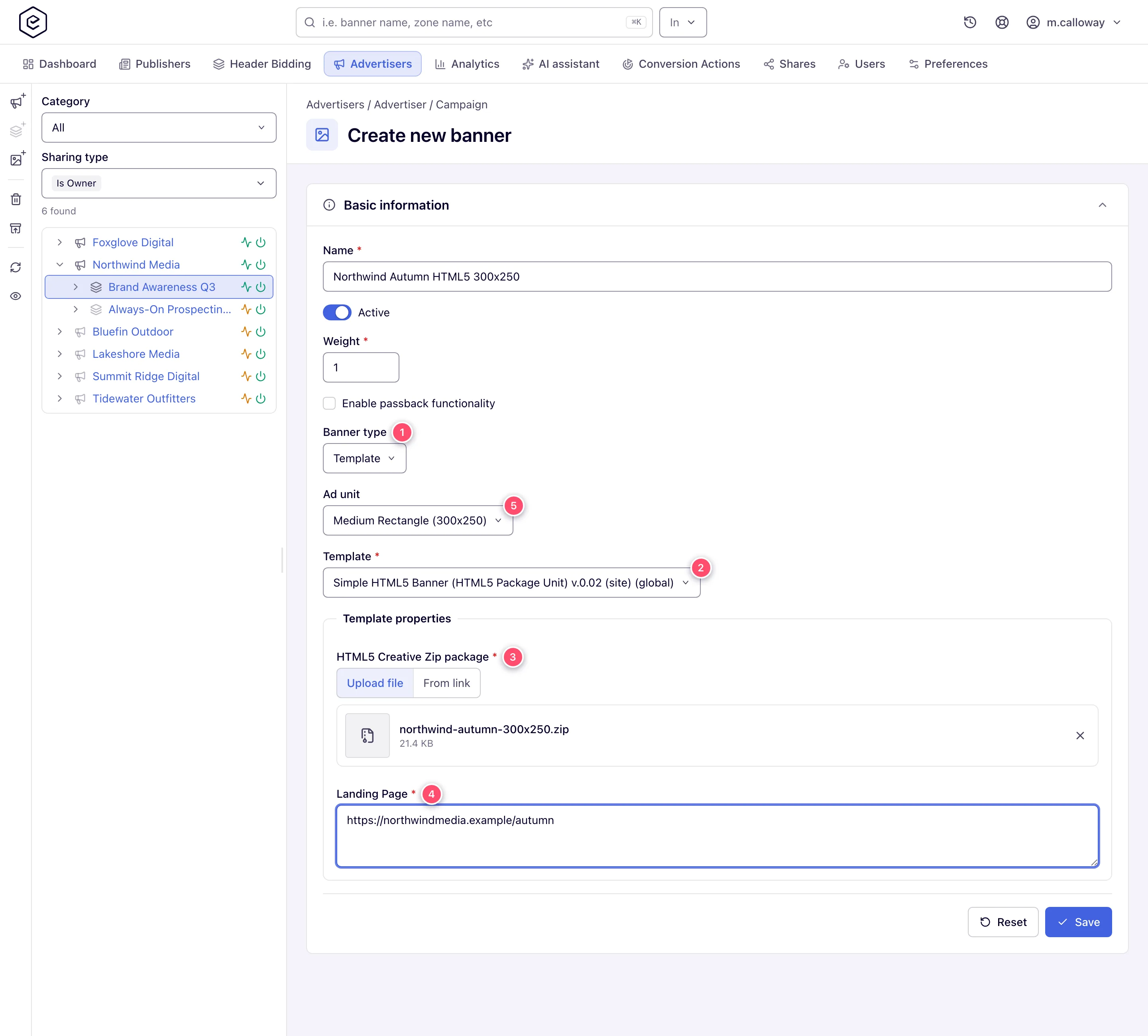Click the zip file icon thumbnail
Image resolution: width=1148 pixels, height=1036 pixels.
pos(367,736)
